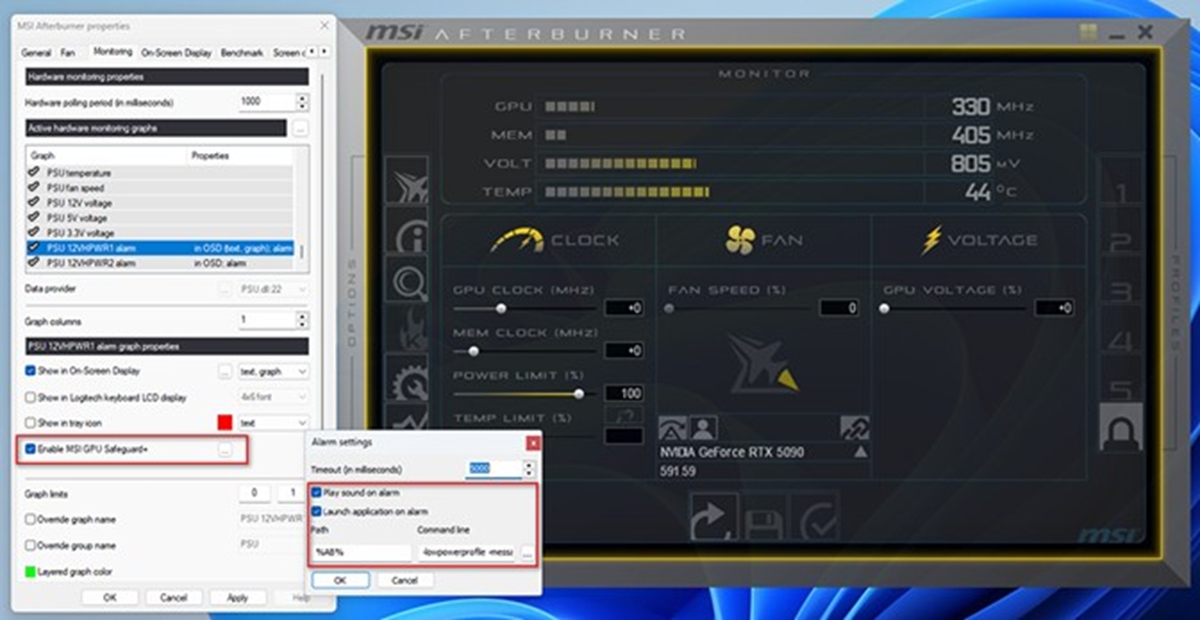
Task: Select profile slot 2
Action: point(1121,243)
